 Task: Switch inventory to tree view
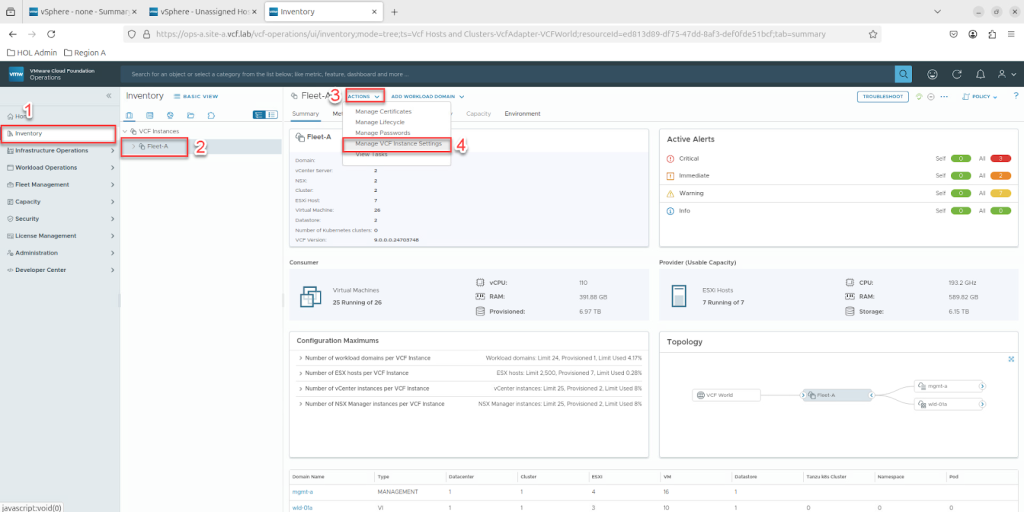pos(259,115)
